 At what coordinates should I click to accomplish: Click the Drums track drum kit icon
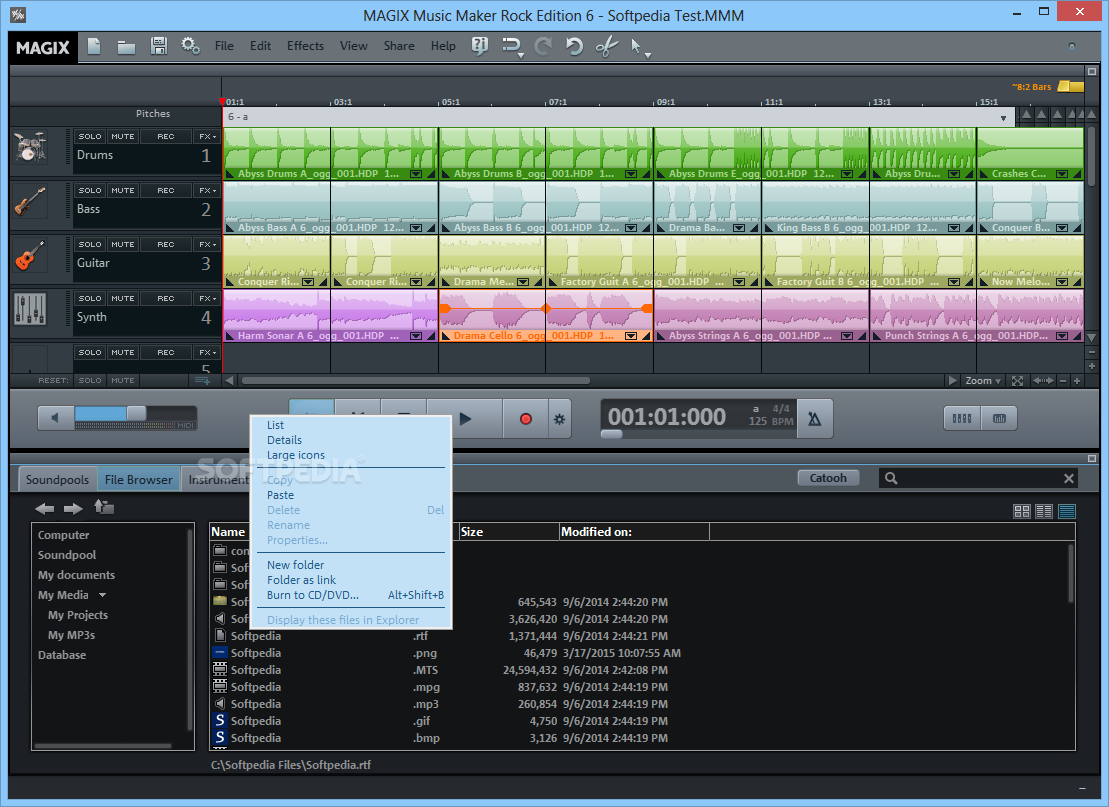pos(30,147)
